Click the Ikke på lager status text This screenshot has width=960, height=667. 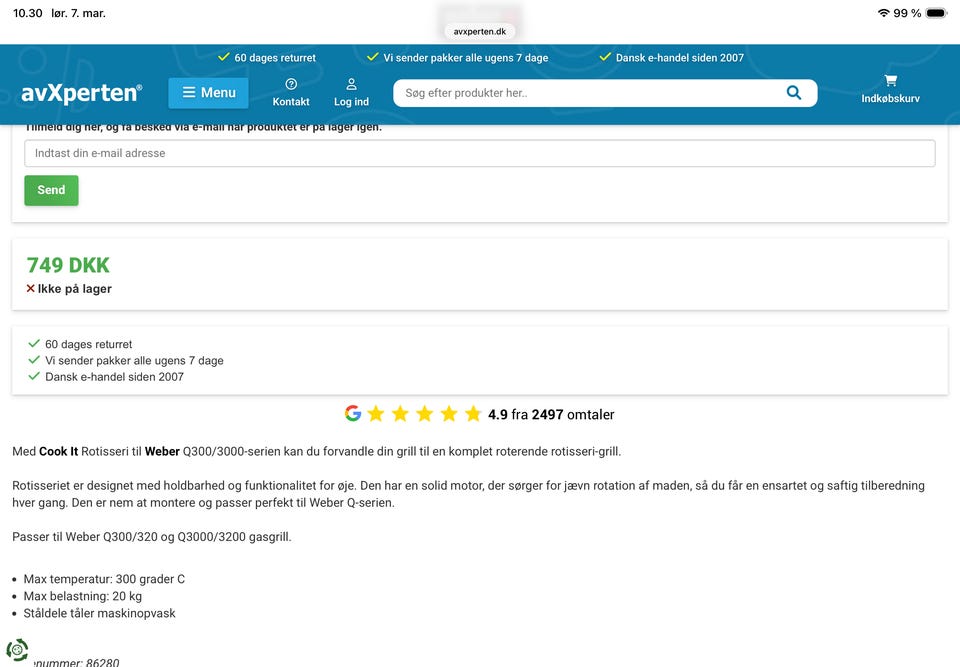(75, 288)
